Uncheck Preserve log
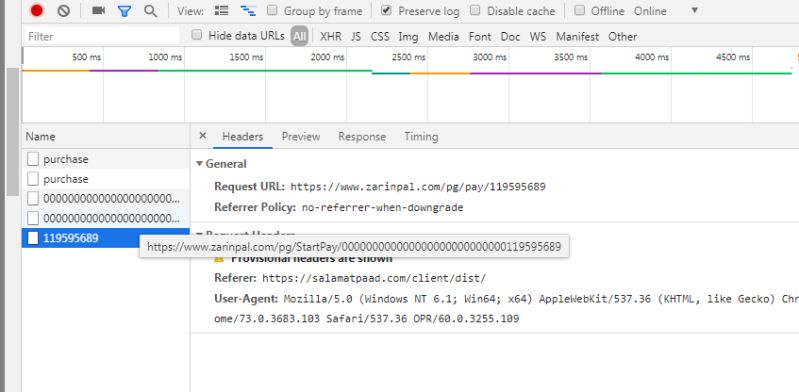The width and height of the screenshot is (799, 392). point(387,10)
